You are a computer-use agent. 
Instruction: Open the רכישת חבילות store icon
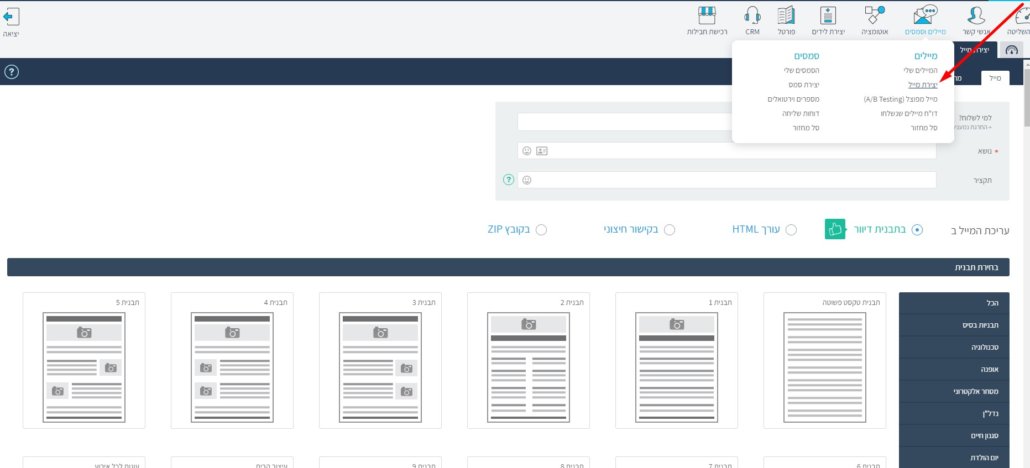(x=707, y=15)
